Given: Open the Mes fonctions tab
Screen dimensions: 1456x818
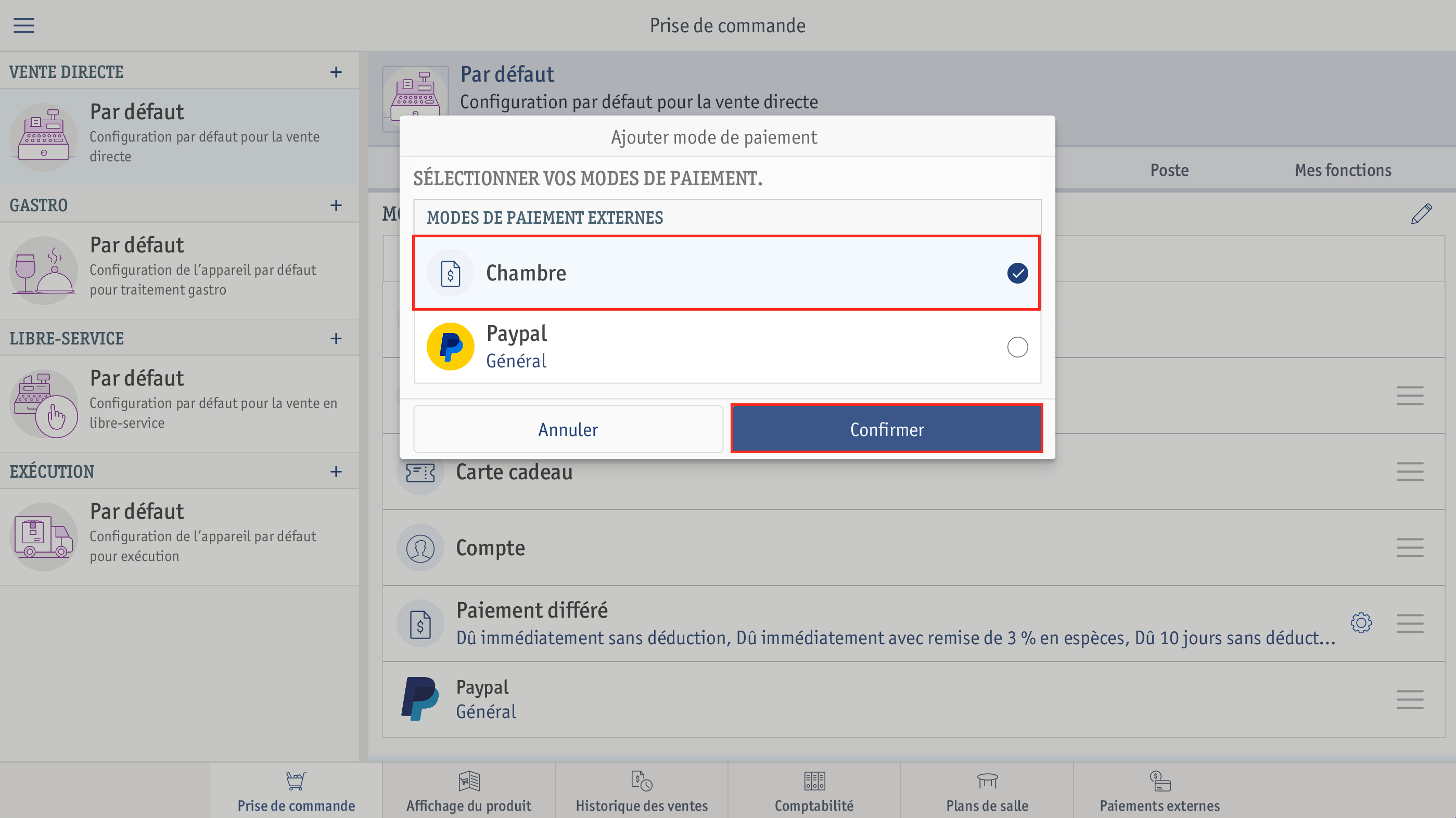Looking at the screenshot, I should (x=1343, y=170).
